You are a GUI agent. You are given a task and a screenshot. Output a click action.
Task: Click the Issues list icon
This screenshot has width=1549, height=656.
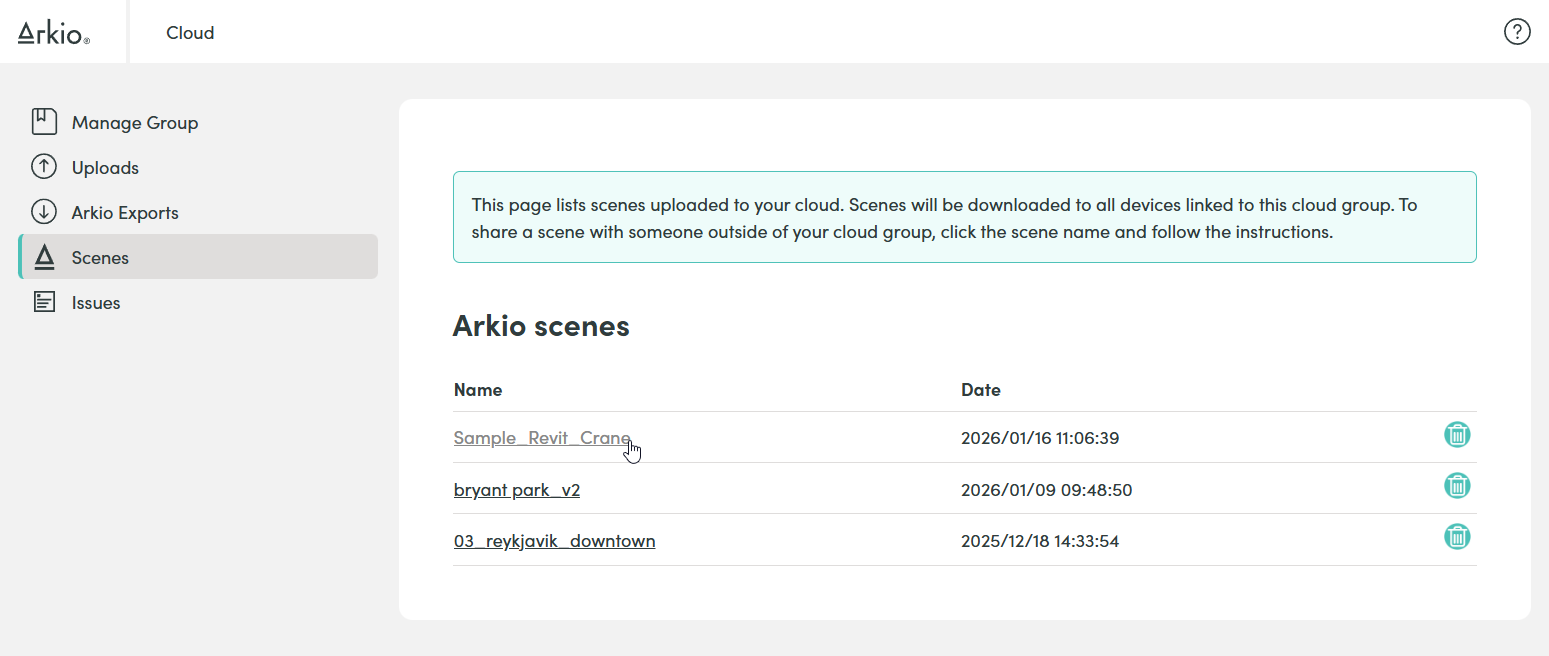44,302
